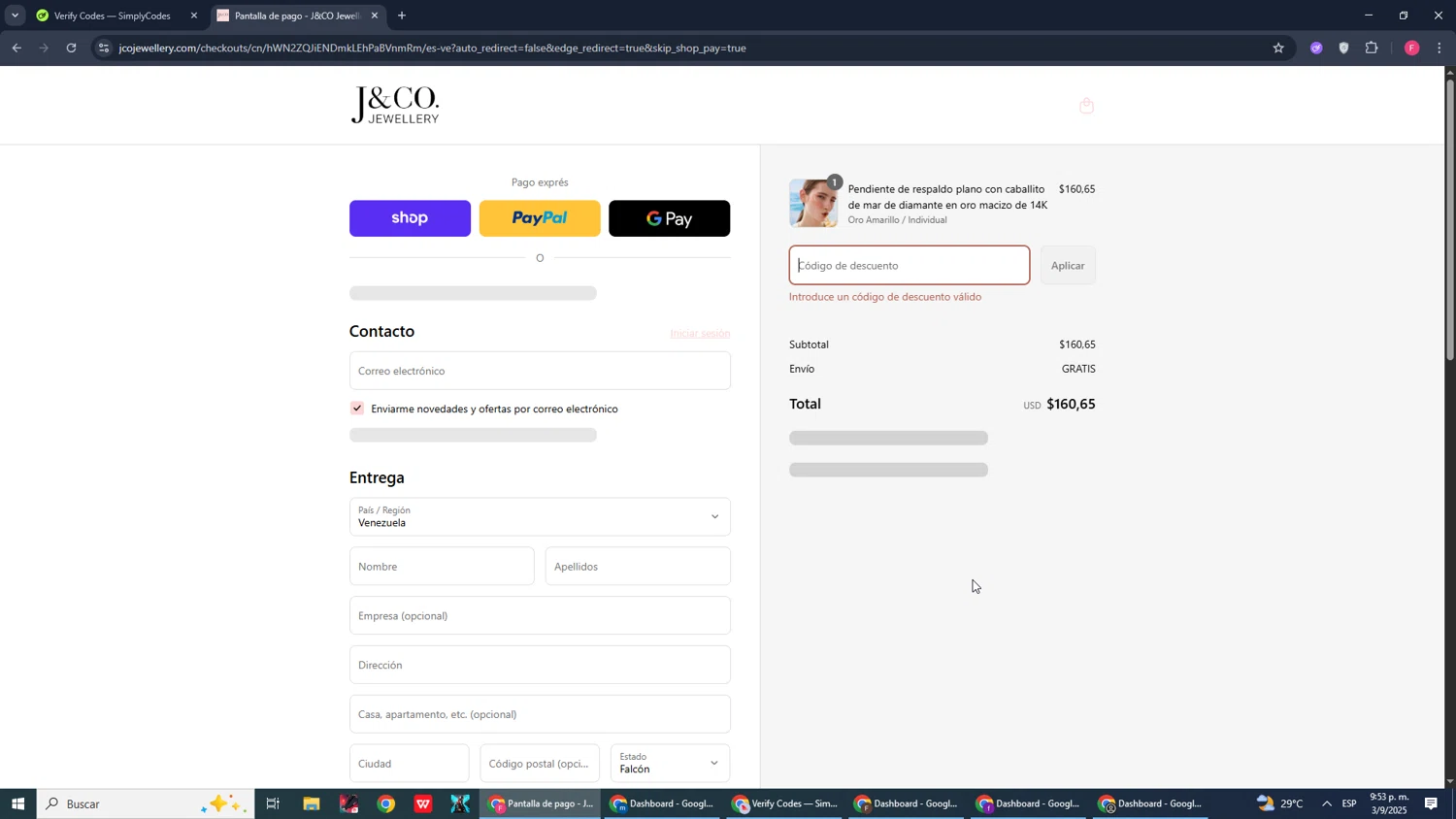The width and height of the screenshot is (1456, 819).
Task: Open the Chrome profile avatar F
Action: coord(1411,48)
